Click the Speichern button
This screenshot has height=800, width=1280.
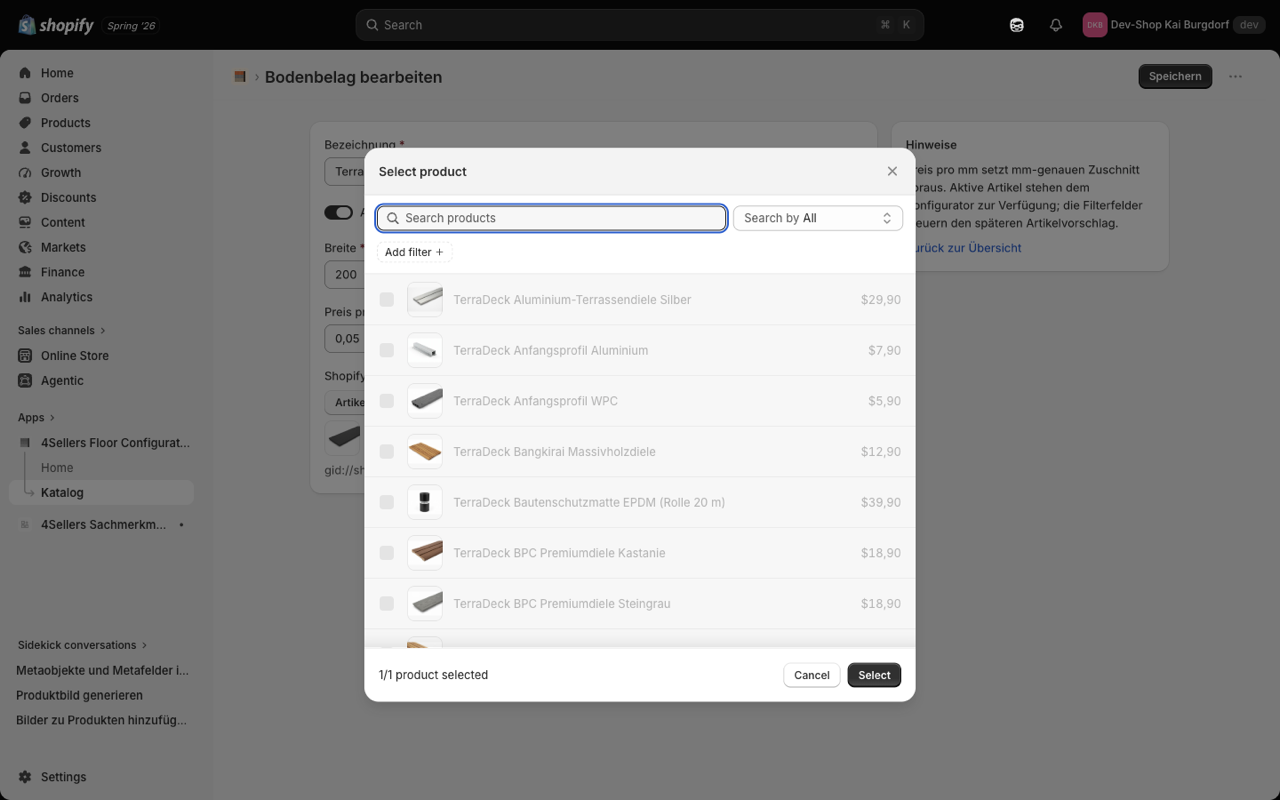[x=1175, y=77]
